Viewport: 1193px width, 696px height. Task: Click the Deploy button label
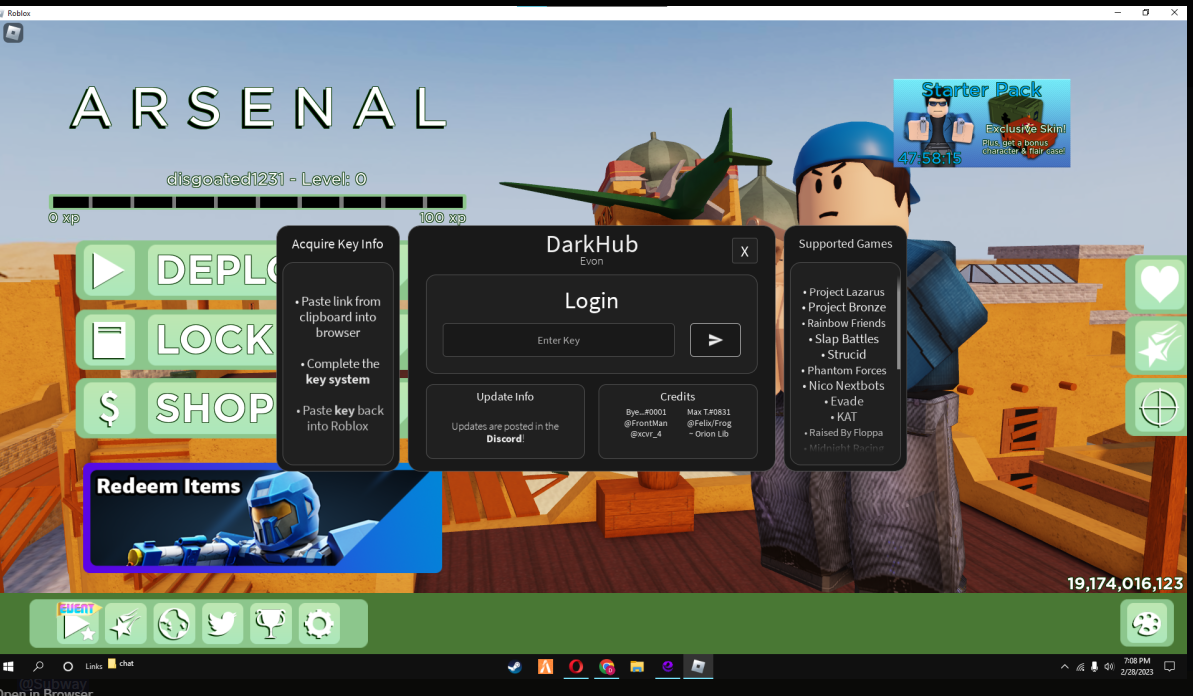214,271
